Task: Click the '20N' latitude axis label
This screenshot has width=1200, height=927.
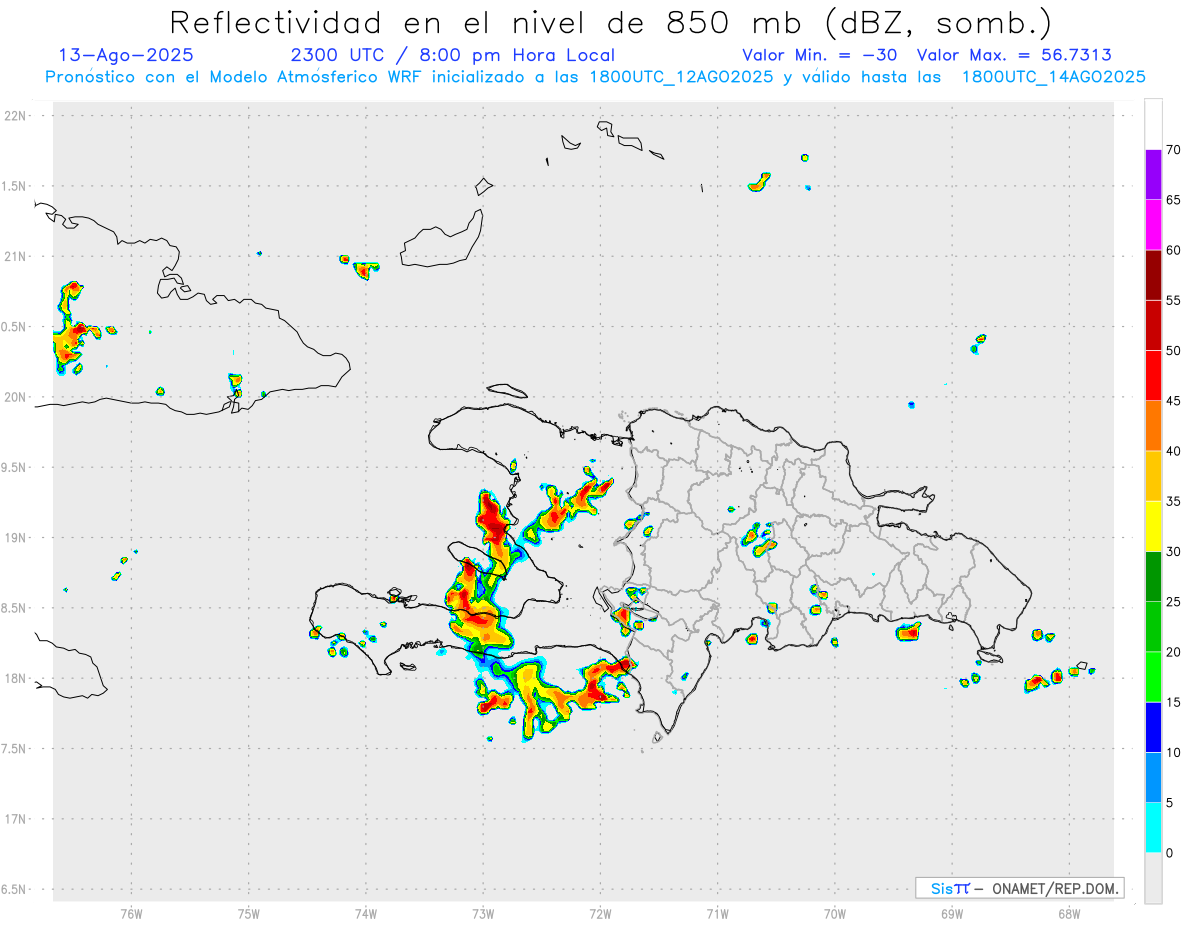Action: pyautogui.click(x=16, y=397)
